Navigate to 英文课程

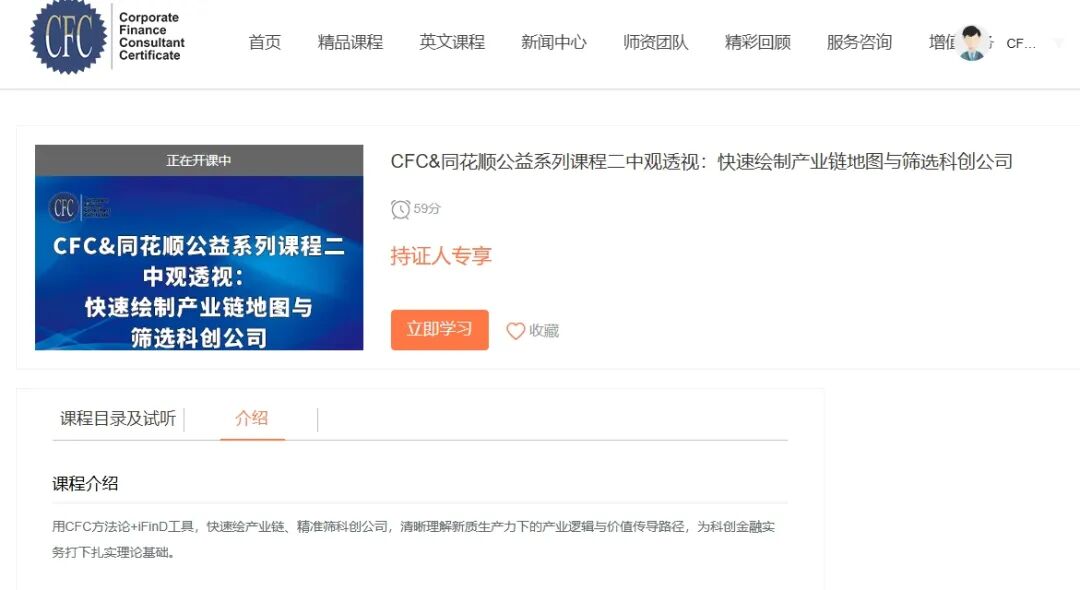451,42
